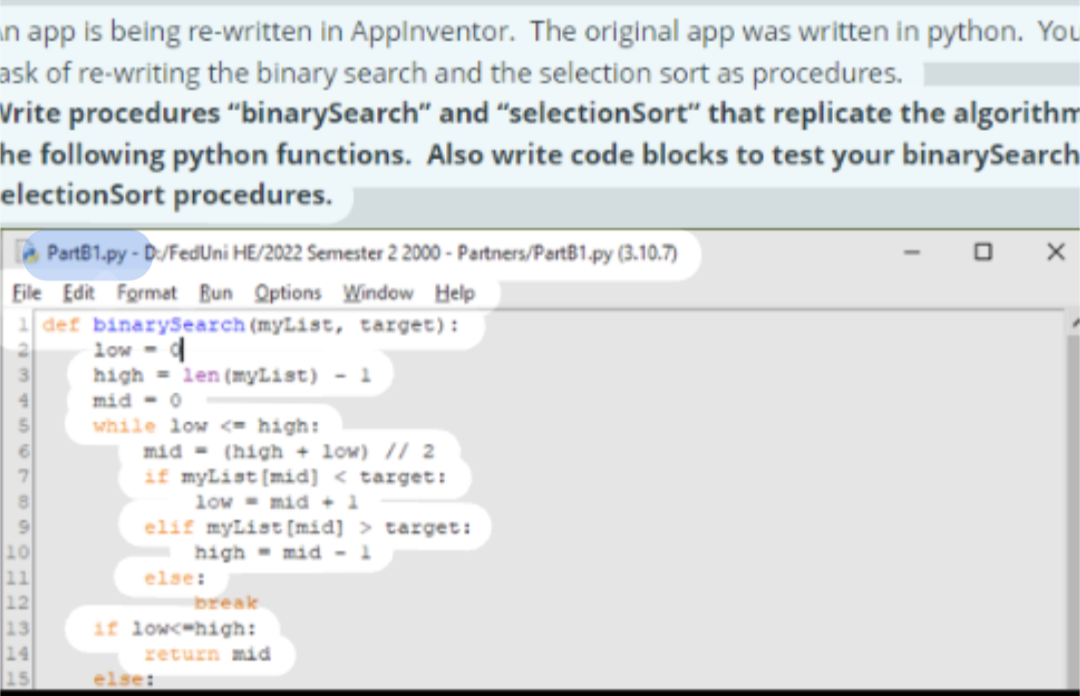
Task: Click the 'high = len(myList) - 1' line
Action: [232, 375]
